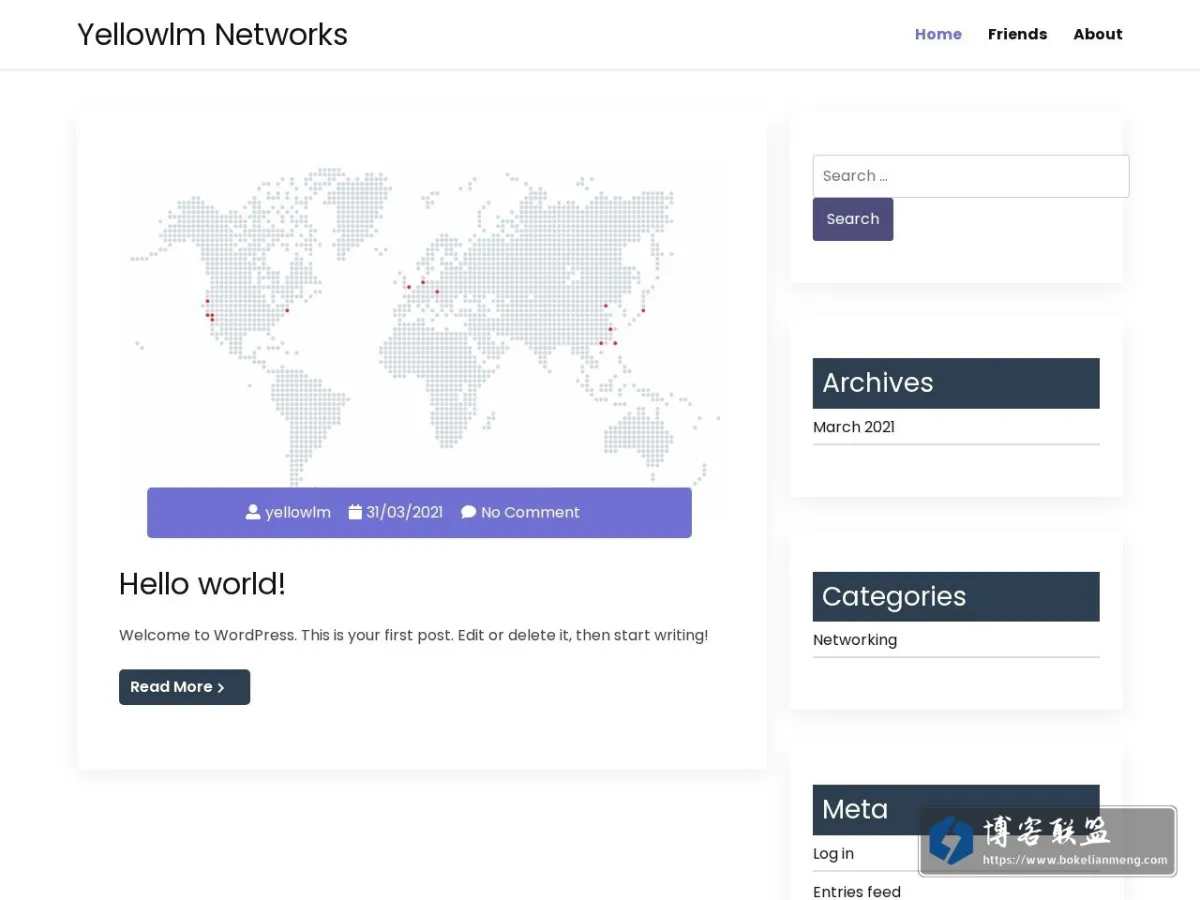
Task: Click the comment bubble icon
Action: click(x=468, y=512)
